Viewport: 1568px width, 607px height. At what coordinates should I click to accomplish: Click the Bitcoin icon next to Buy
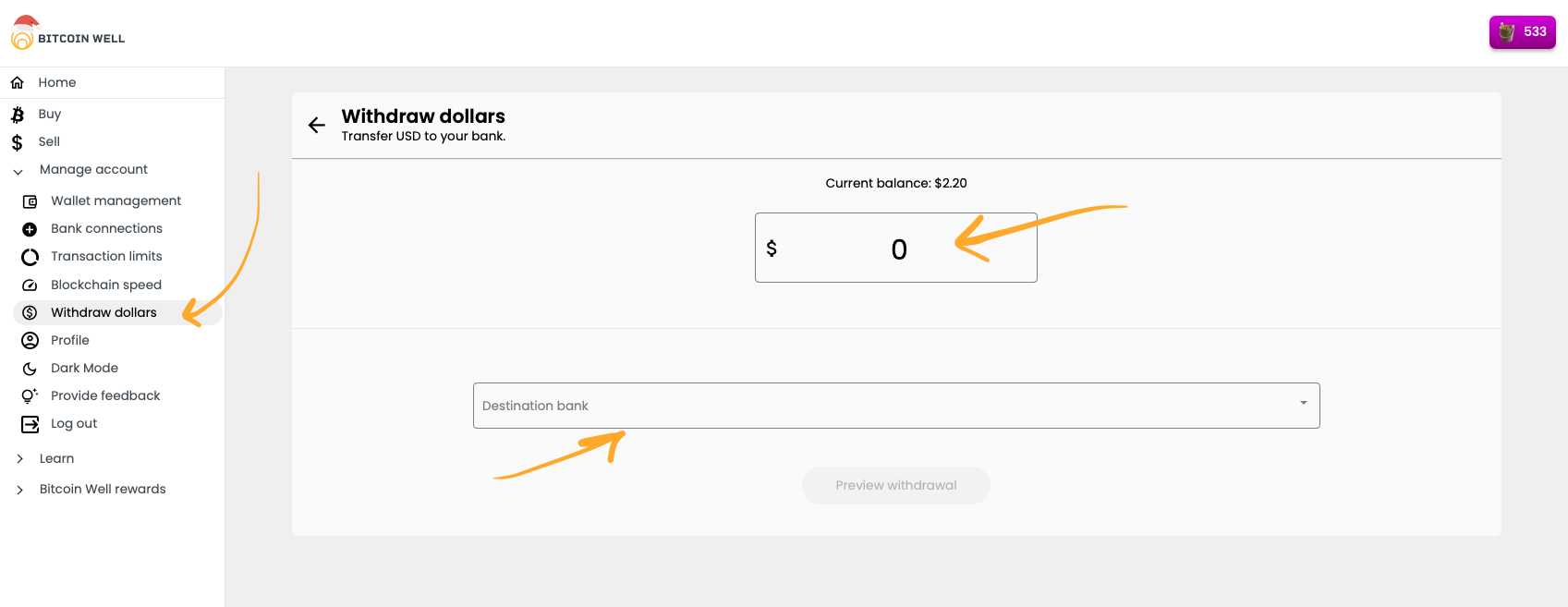click(18, 115)
